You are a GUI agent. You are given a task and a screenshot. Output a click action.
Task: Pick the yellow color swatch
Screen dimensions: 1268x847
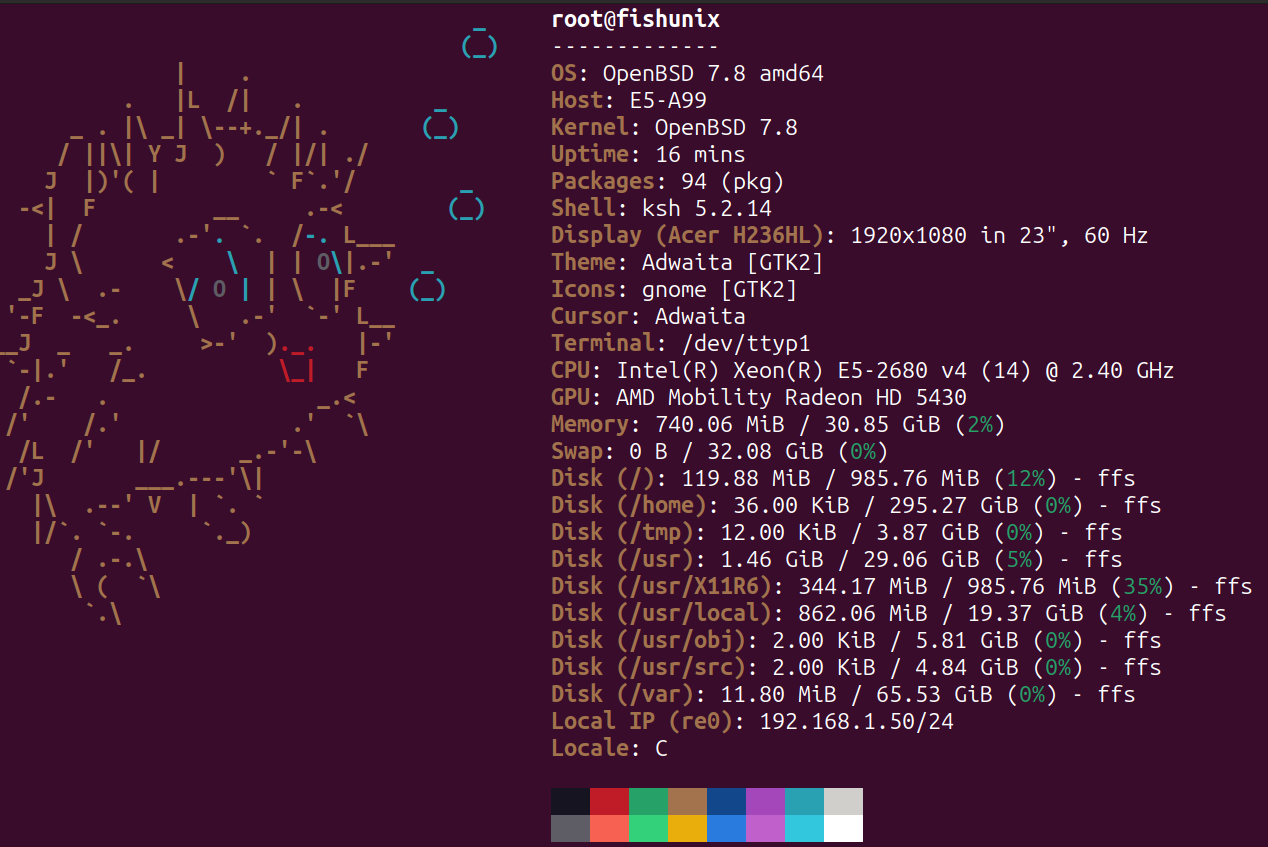(687, 828)
